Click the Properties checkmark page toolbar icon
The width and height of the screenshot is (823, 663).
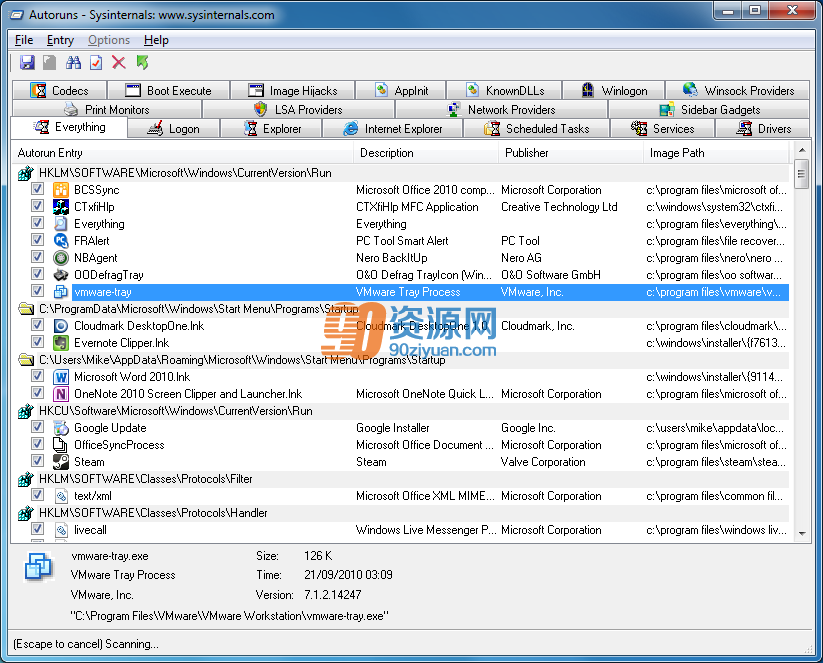[x=96, y=62]
